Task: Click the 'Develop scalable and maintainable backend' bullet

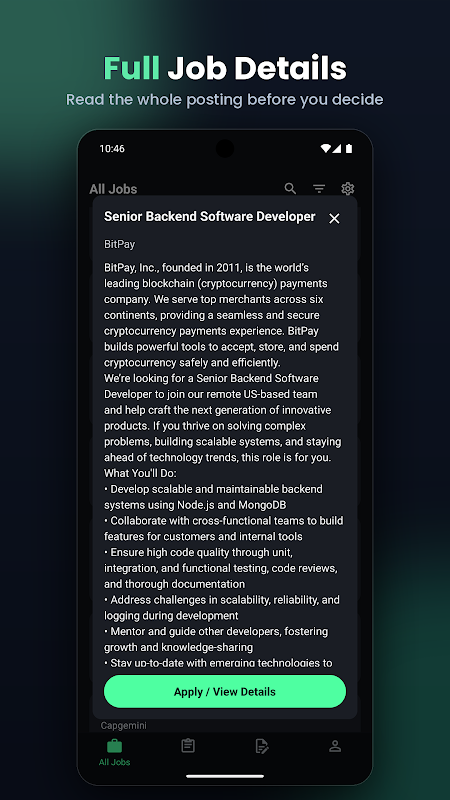Action: (213, 497)
